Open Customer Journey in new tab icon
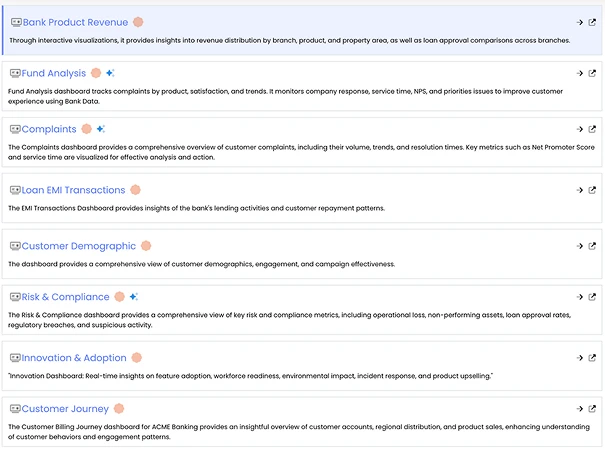 pos(592,409)
